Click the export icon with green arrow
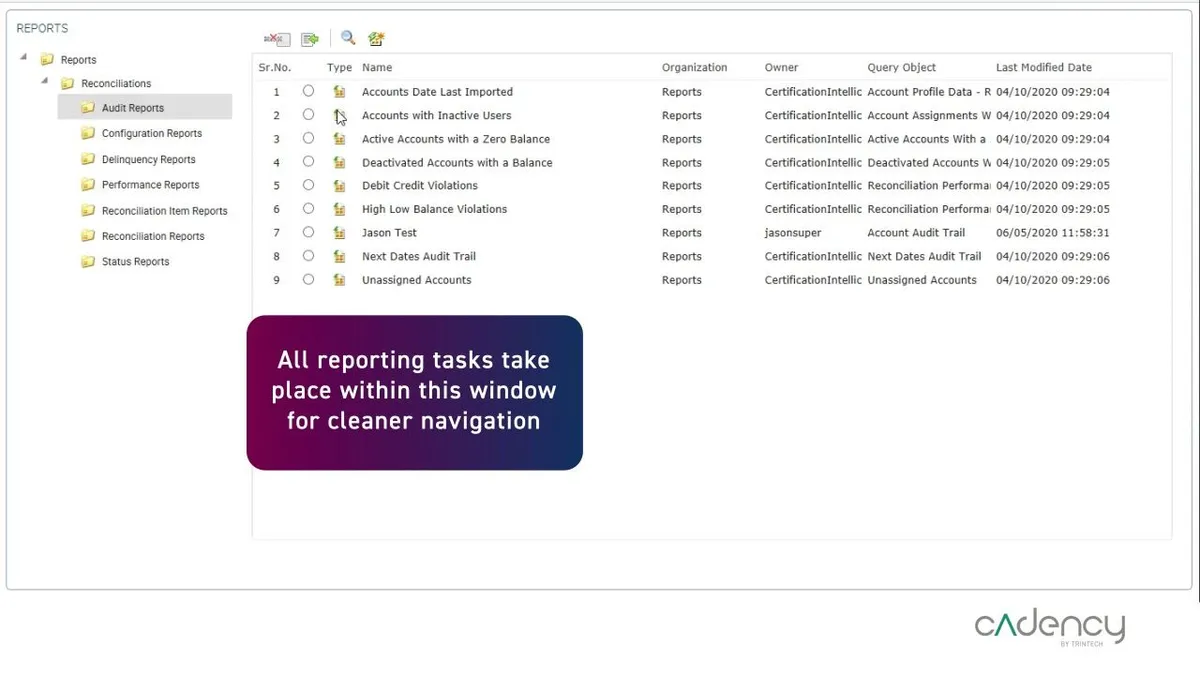 click(x=310, y=39)
